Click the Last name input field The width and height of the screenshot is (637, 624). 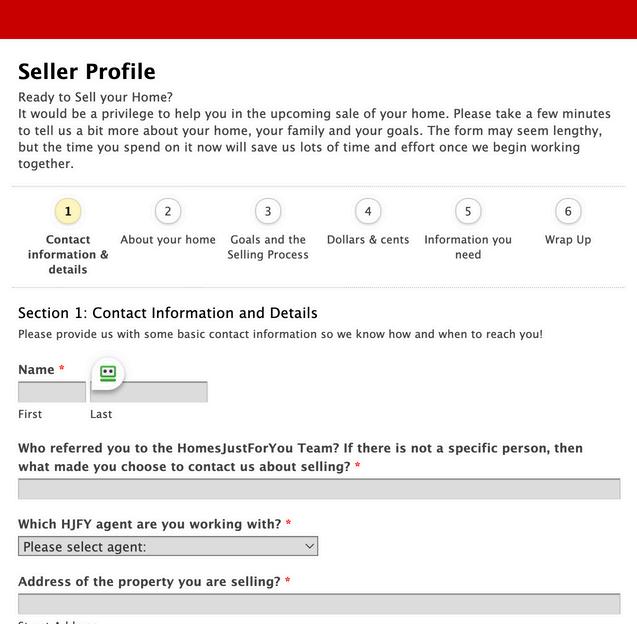pos(149,393)
